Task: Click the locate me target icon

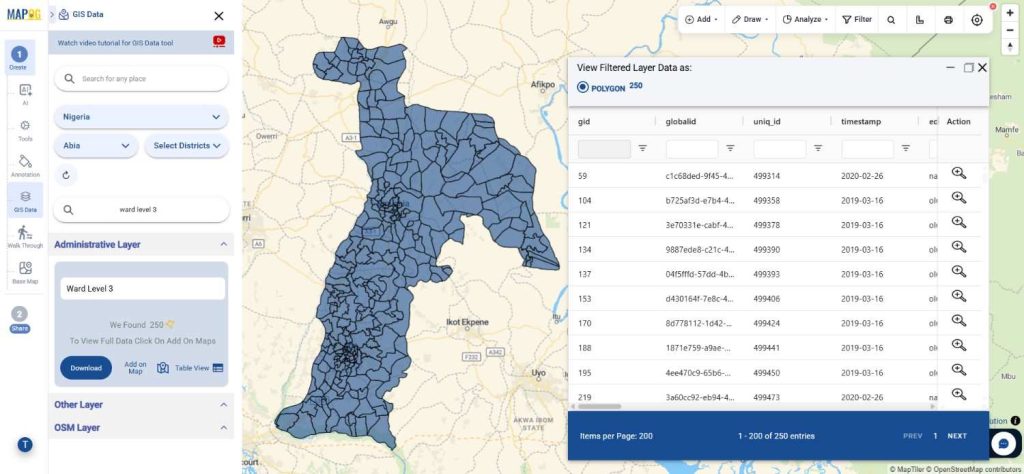Action: pyautogui.click(x=976, y=20)
